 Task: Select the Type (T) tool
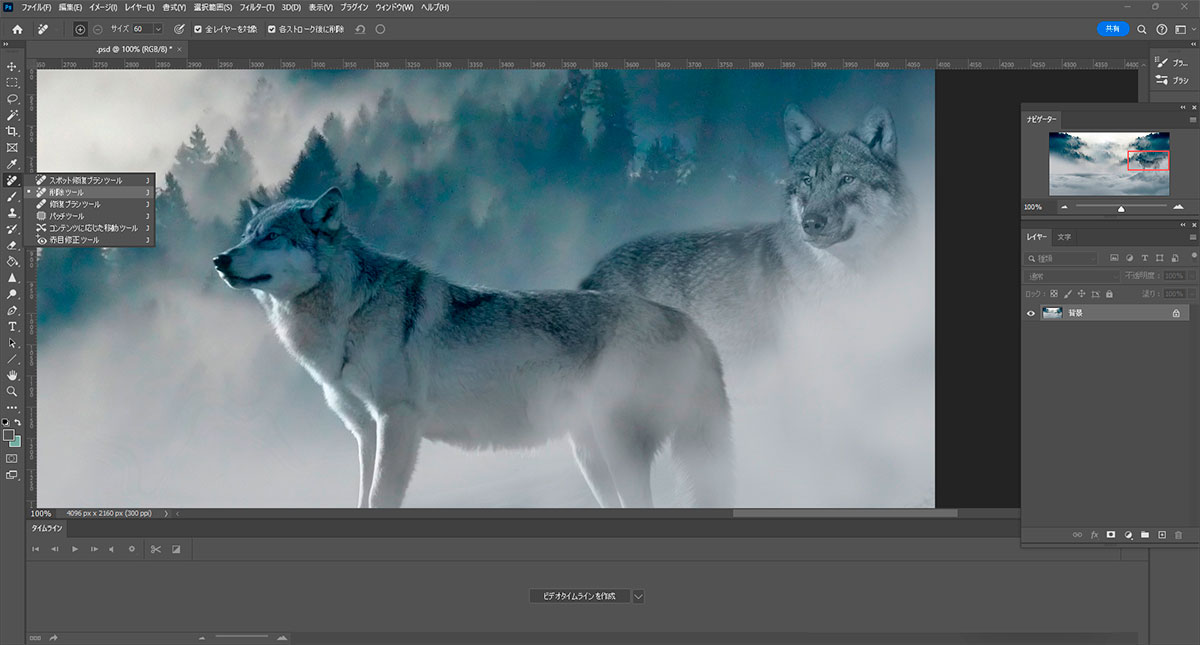coord(12,327)
